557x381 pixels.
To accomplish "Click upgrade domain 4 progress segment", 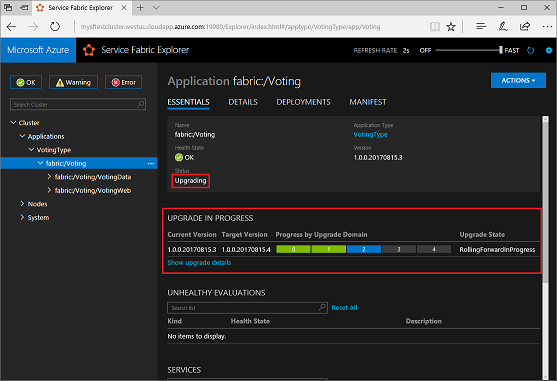I will click(x=434, y=249).
